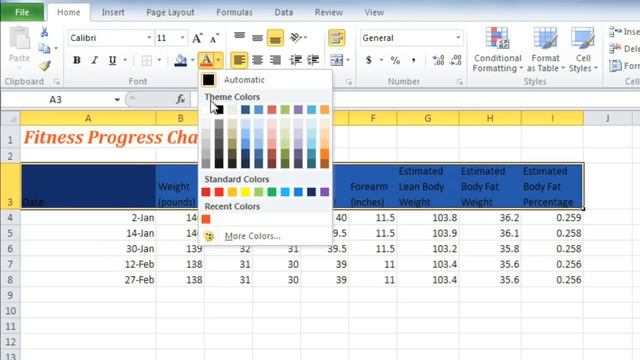Choose Automatic font color

point(265,80)
